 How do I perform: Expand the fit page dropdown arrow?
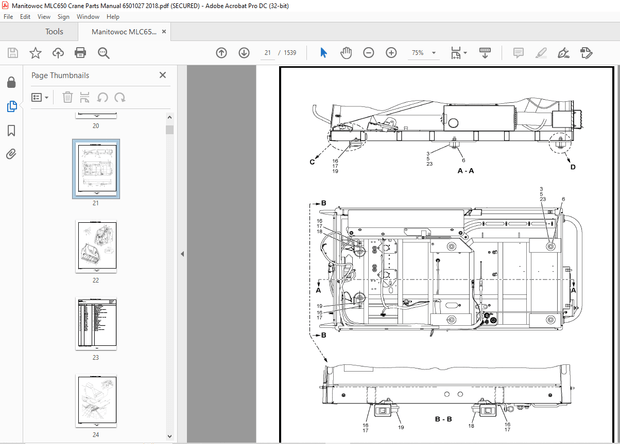pos(465,53)
